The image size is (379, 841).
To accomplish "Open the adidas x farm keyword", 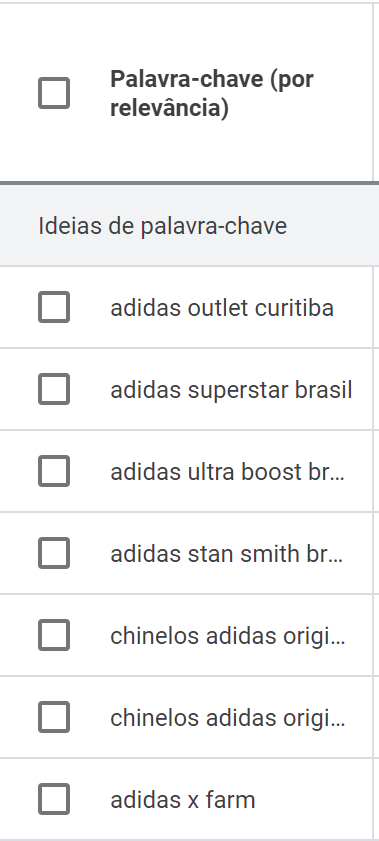I will coord(183,800).
